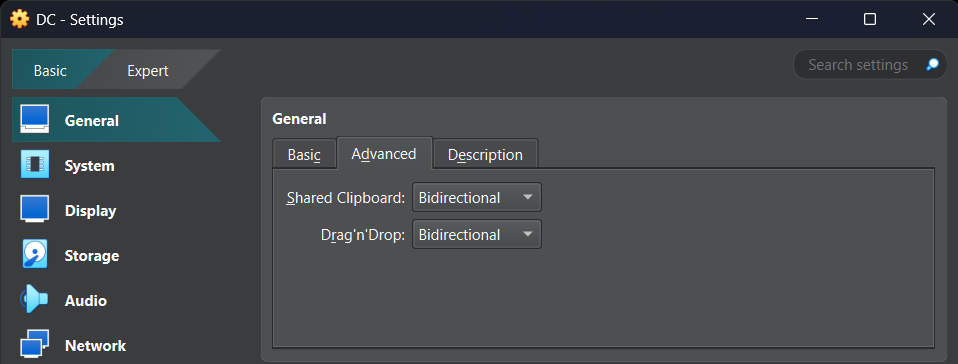
Task: Switch to Basic mode
Action: tap(50, 71)
